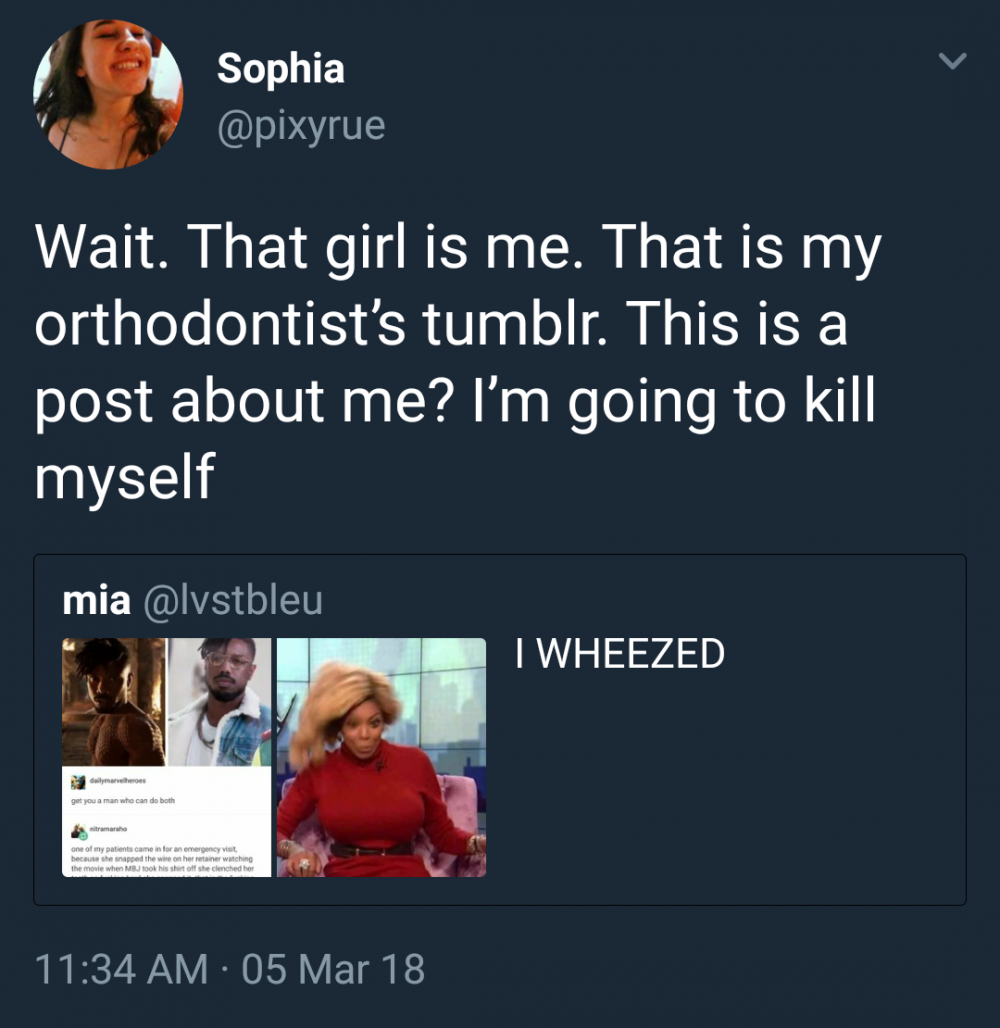The width and height of the screenshot is (1000, 1028).
Task: Click the name mia in the quoted tweet
Action: (96, 600)
